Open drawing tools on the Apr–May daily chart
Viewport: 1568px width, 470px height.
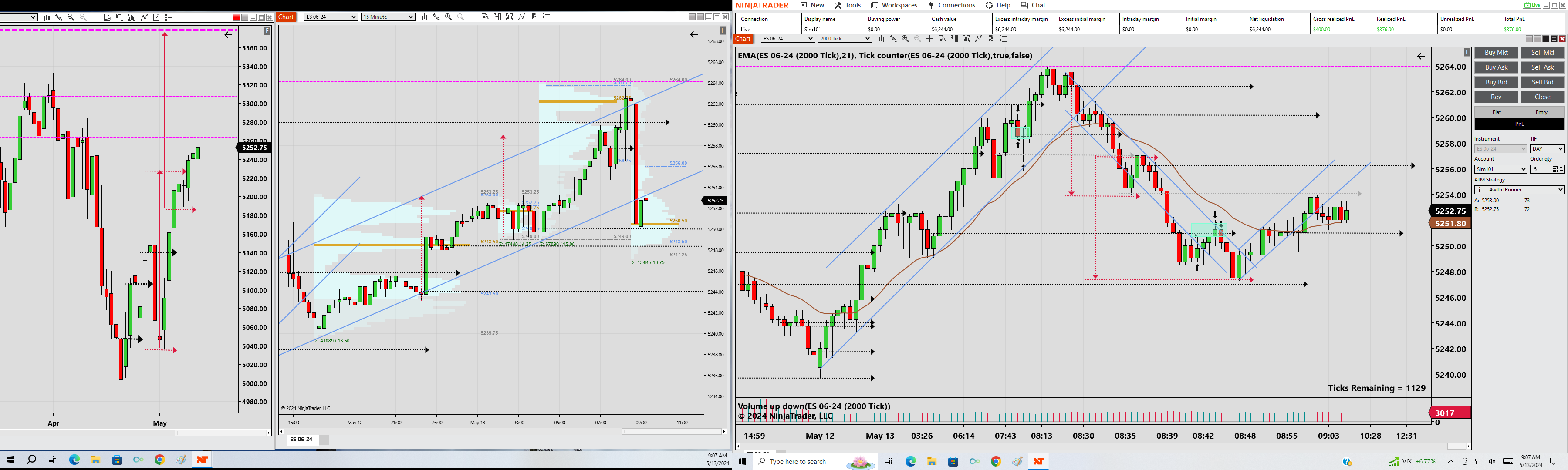click(59, 18)
